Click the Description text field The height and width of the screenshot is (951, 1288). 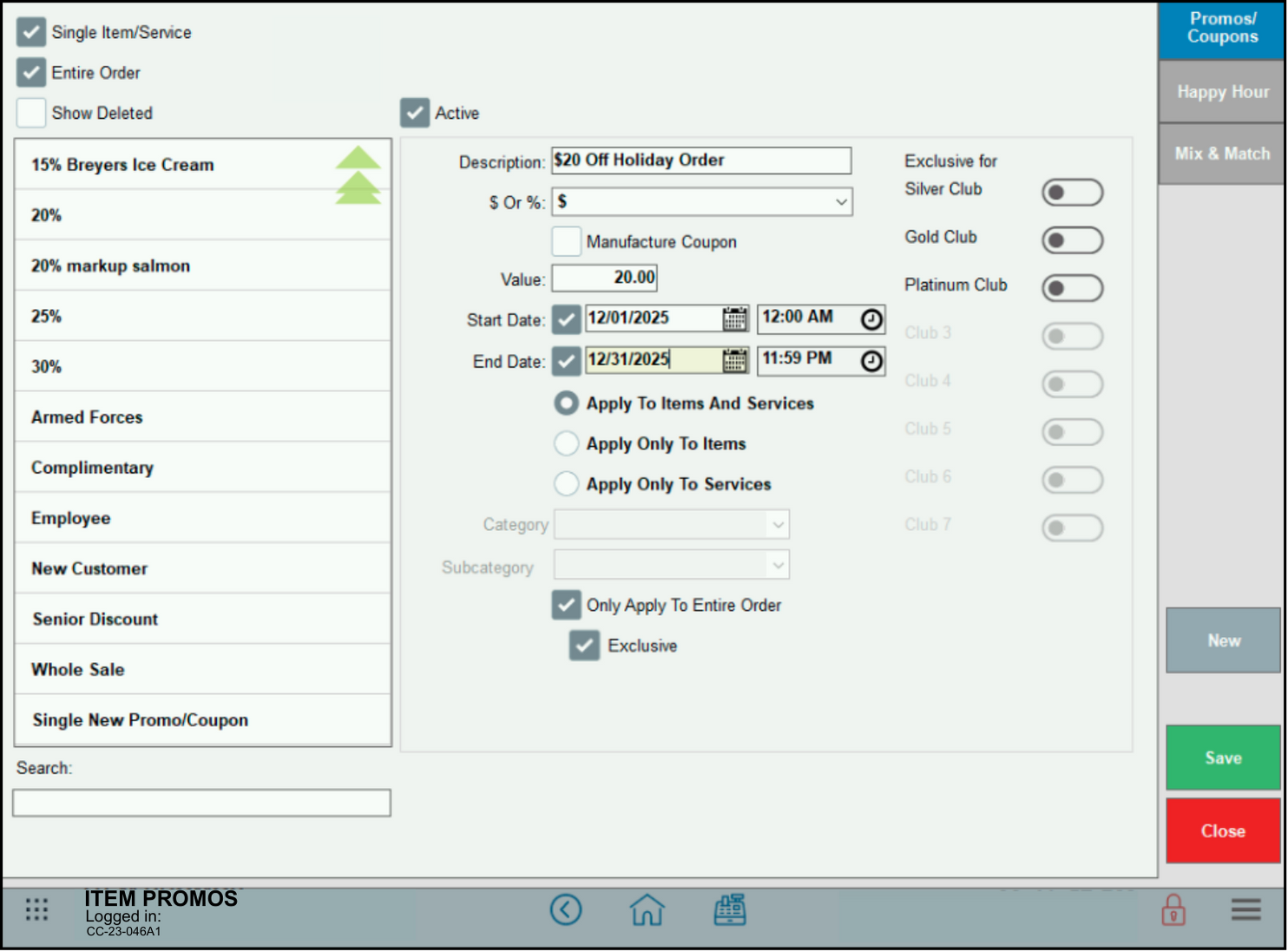click(701, 160)
